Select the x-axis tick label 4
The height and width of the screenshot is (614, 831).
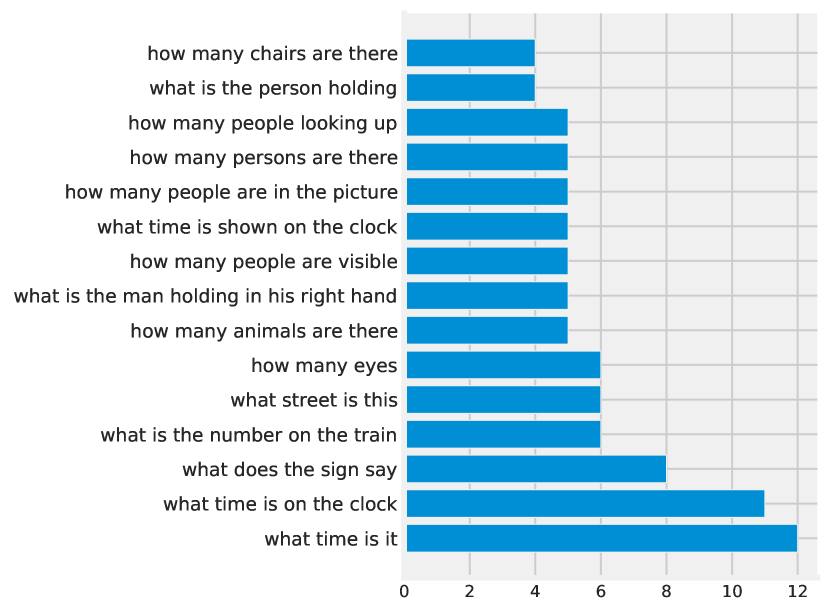coord(535,591)
